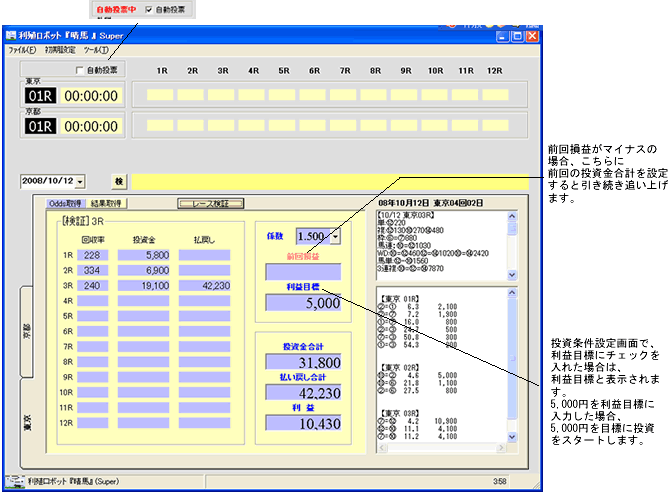
Task: Click the 検 search button beside the date
Action: pyautogui.click(x=119, y=182)
